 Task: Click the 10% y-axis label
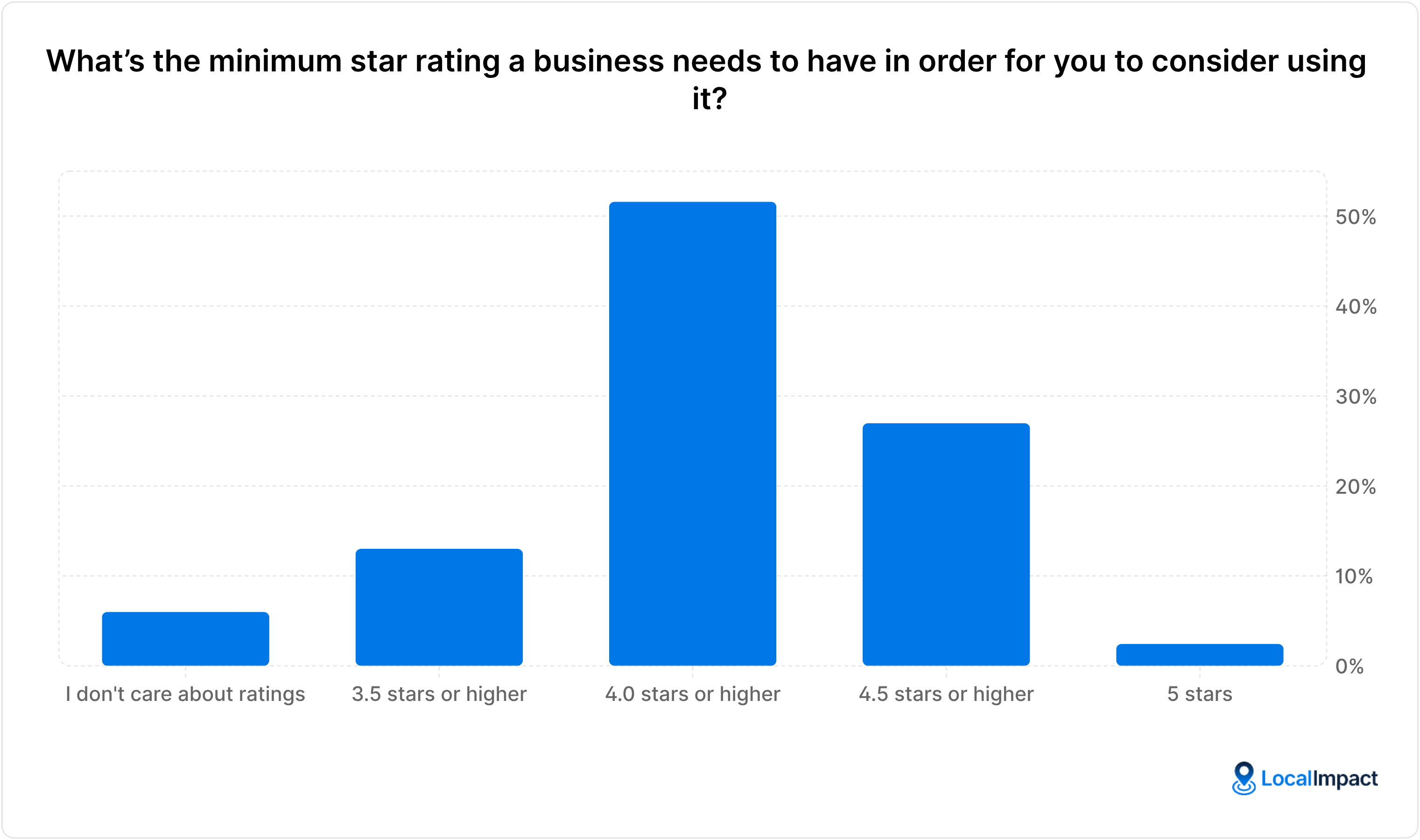pos(1354,577)
